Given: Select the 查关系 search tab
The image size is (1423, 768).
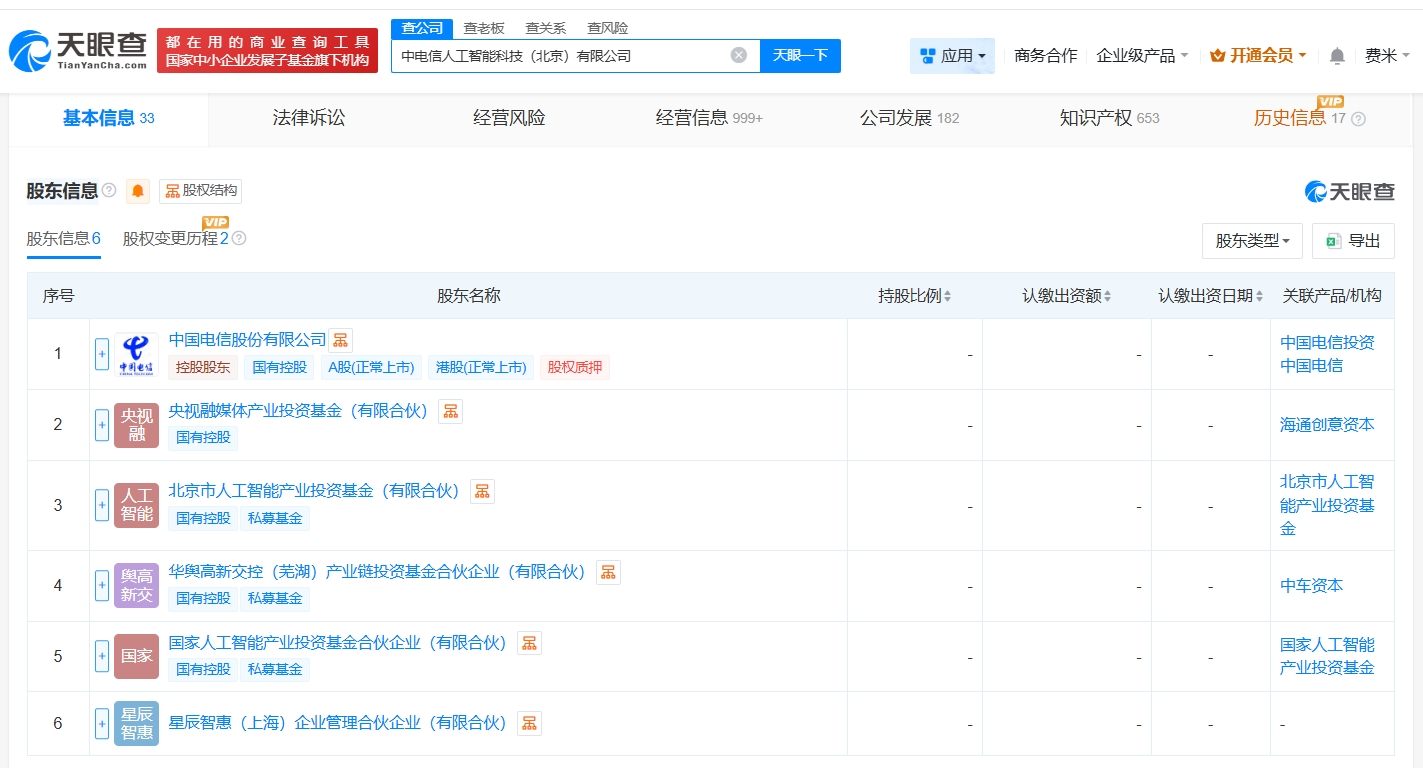Looking at the screenshot, I should [546, 28].
